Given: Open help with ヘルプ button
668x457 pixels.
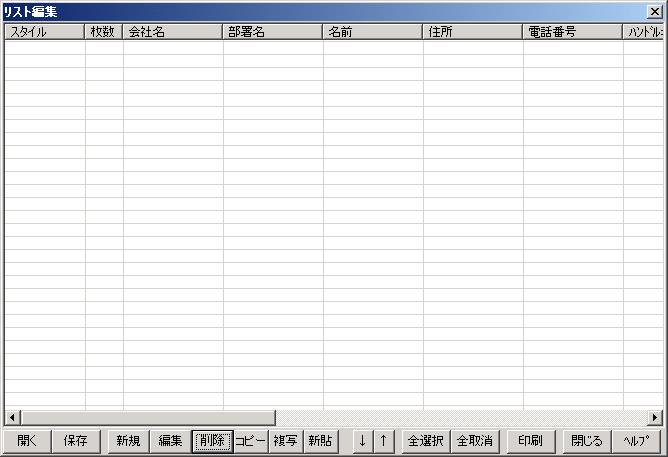Looking at the screenshot, I should (x=636, y=441).
